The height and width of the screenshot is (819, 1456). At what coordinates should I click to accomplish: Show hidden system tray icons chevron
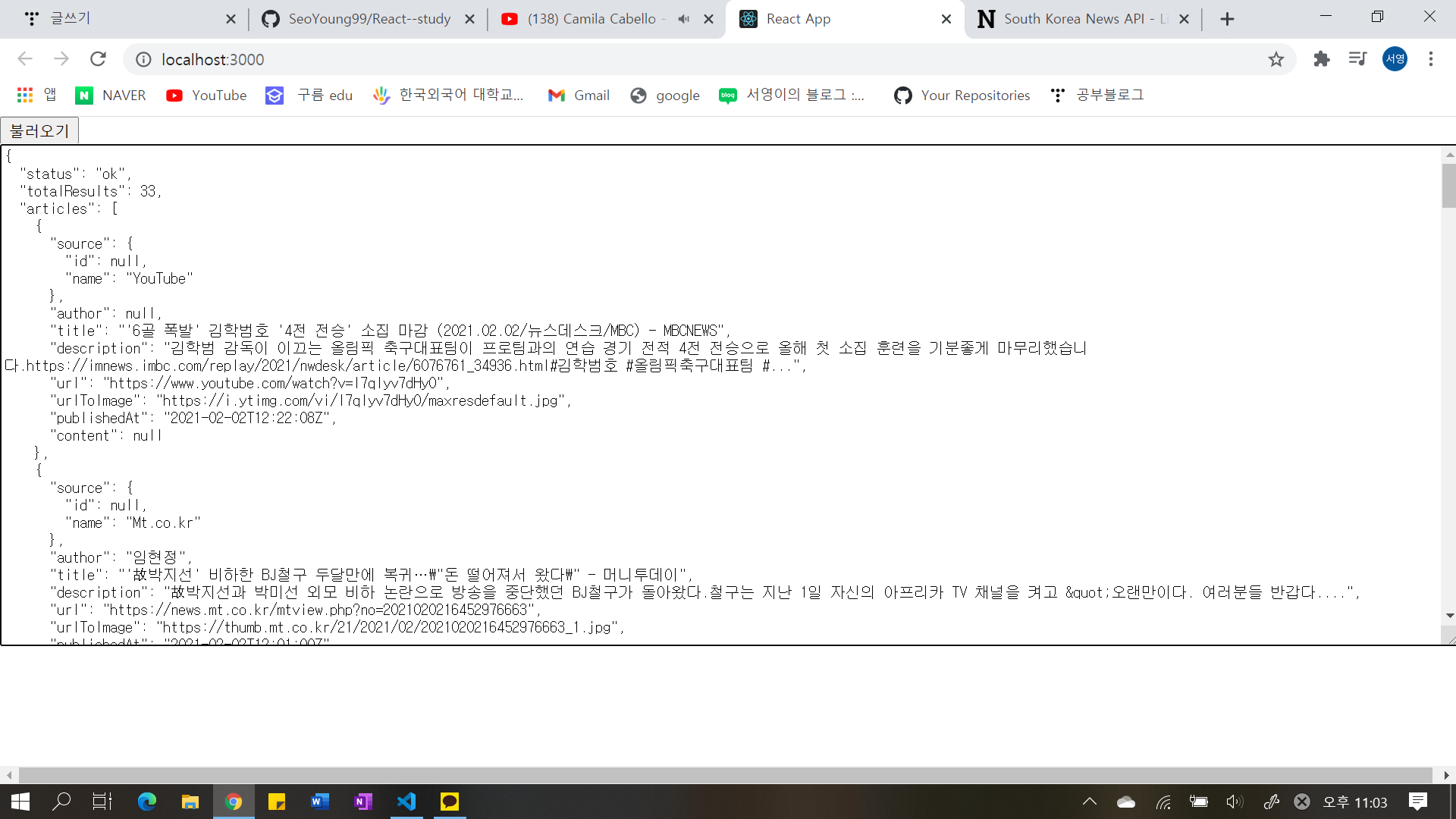(1089, 802)
